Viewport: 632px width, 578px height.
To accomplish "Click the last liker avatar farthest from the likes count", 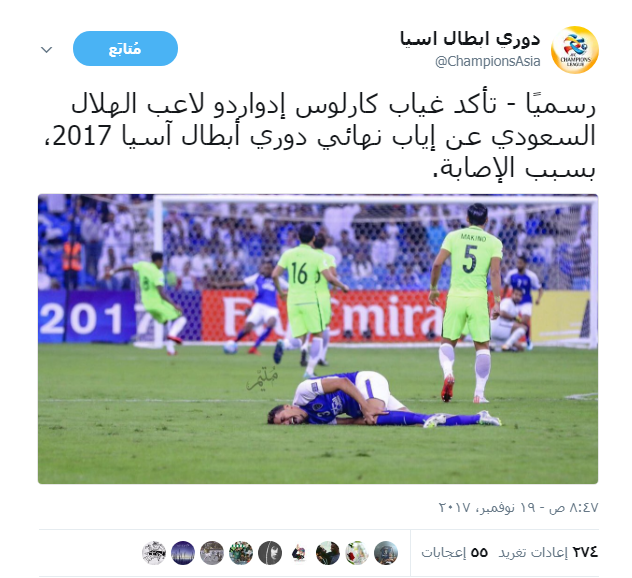I will click(154, 553).
